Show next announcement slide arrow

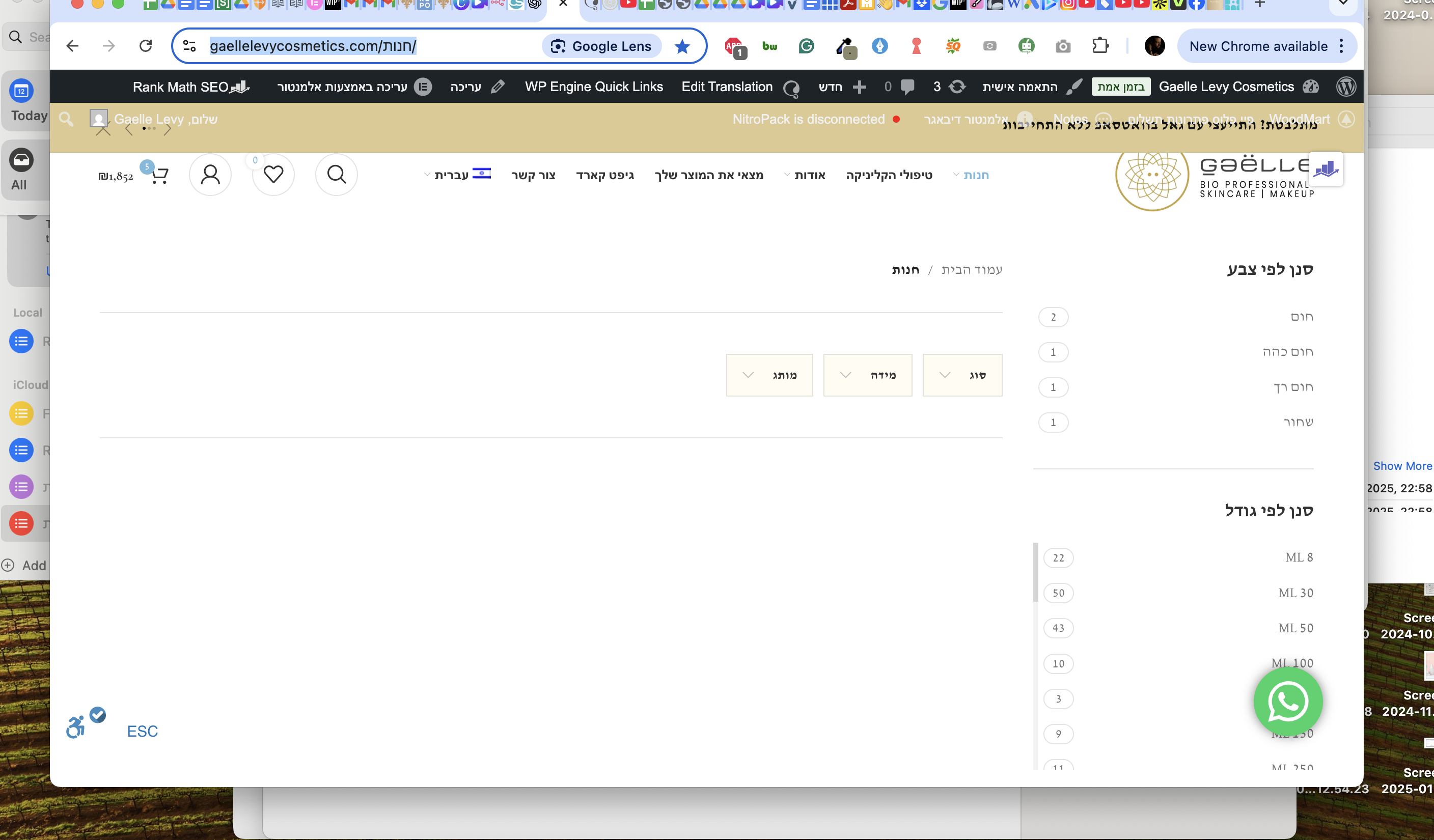point(168,129)
